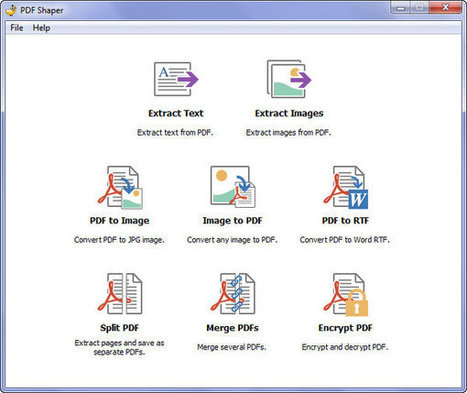The image size is (467, 393).
Task: Click 'Extract images from PDF.' description
Action: tap(288, 133)
